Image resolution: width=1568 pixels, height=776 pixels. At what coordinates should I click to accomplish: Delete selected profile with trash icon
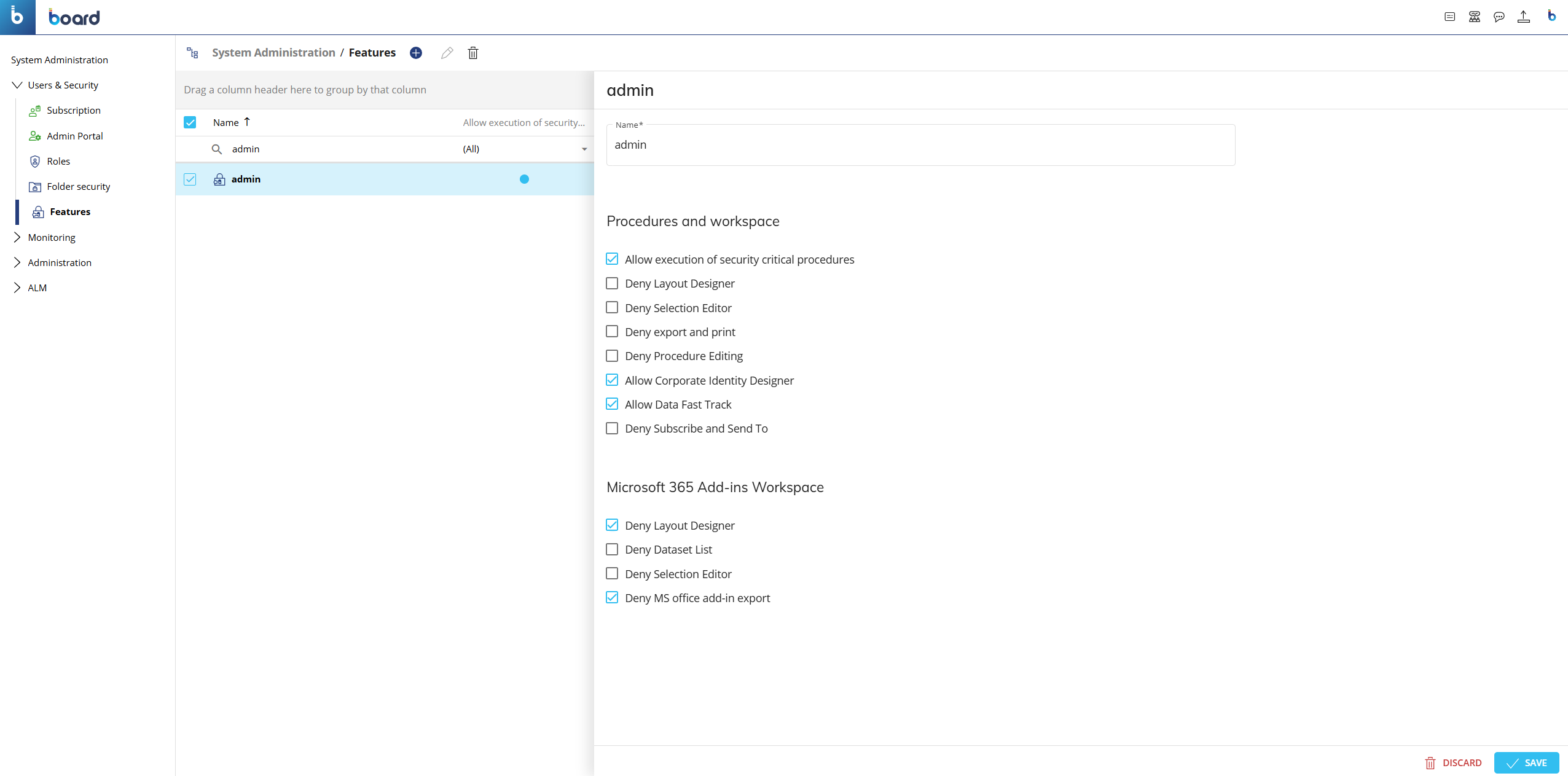tap(473, 53)
